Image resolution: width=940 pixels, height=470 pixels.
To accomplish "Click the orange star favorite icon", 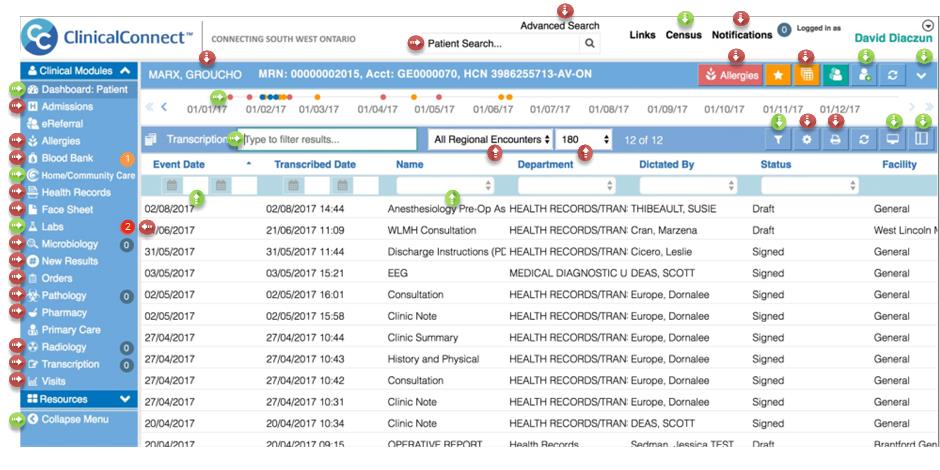I will pyautogui.click(x=778, y=75).
